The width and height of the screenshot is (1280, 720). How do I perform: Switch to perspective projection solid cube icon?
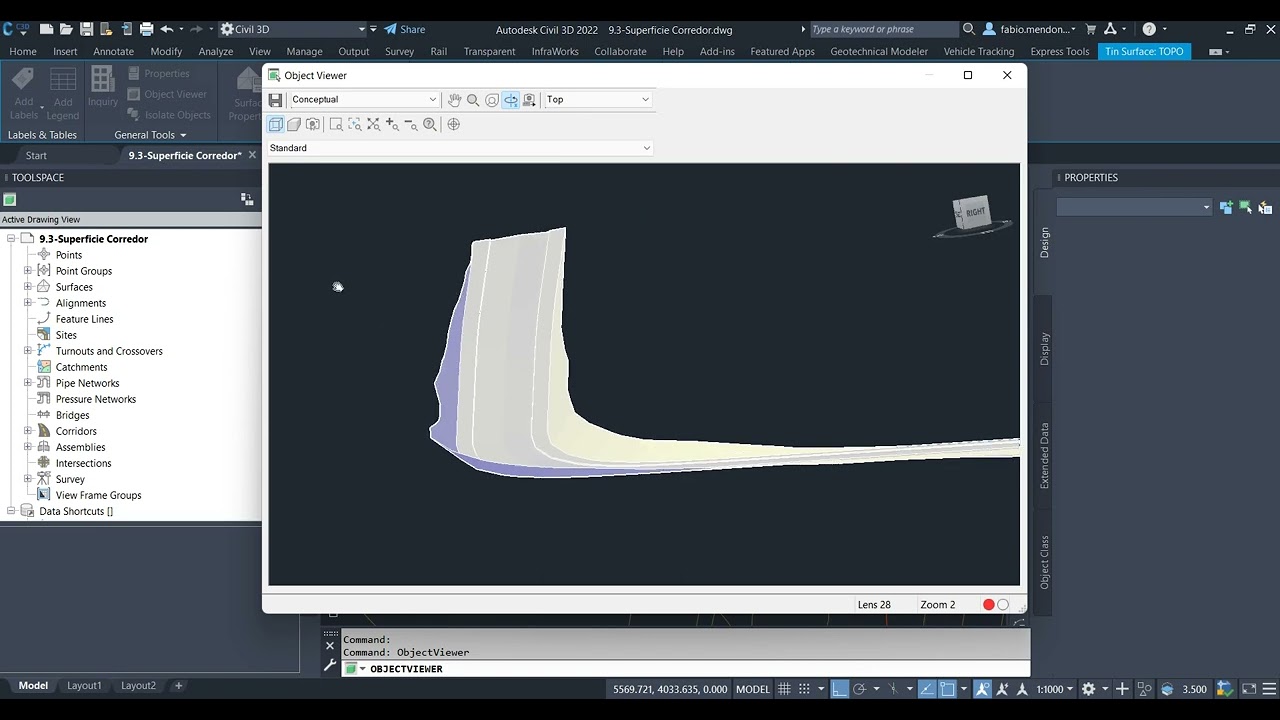click(x=294, y=124)
